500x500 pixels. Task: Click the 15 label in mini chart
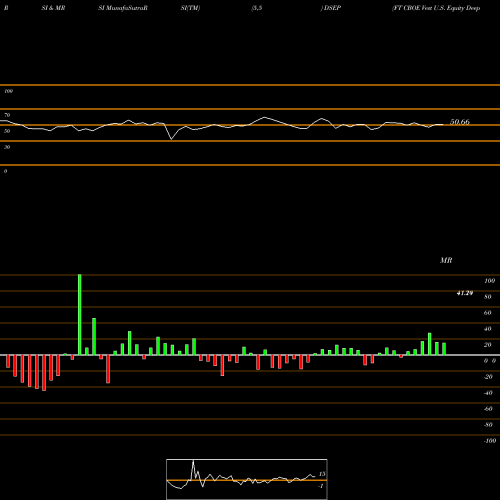coord(322,474)
